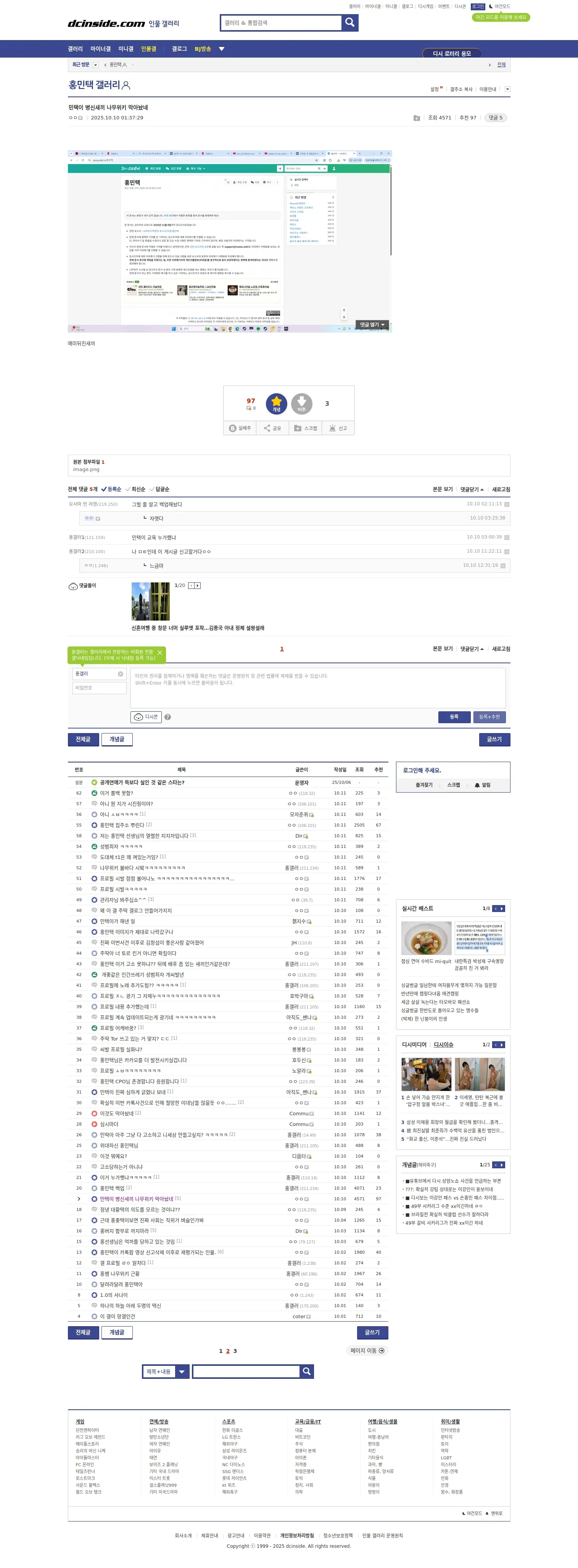Go to page 3 of post list

point(235,1351)
